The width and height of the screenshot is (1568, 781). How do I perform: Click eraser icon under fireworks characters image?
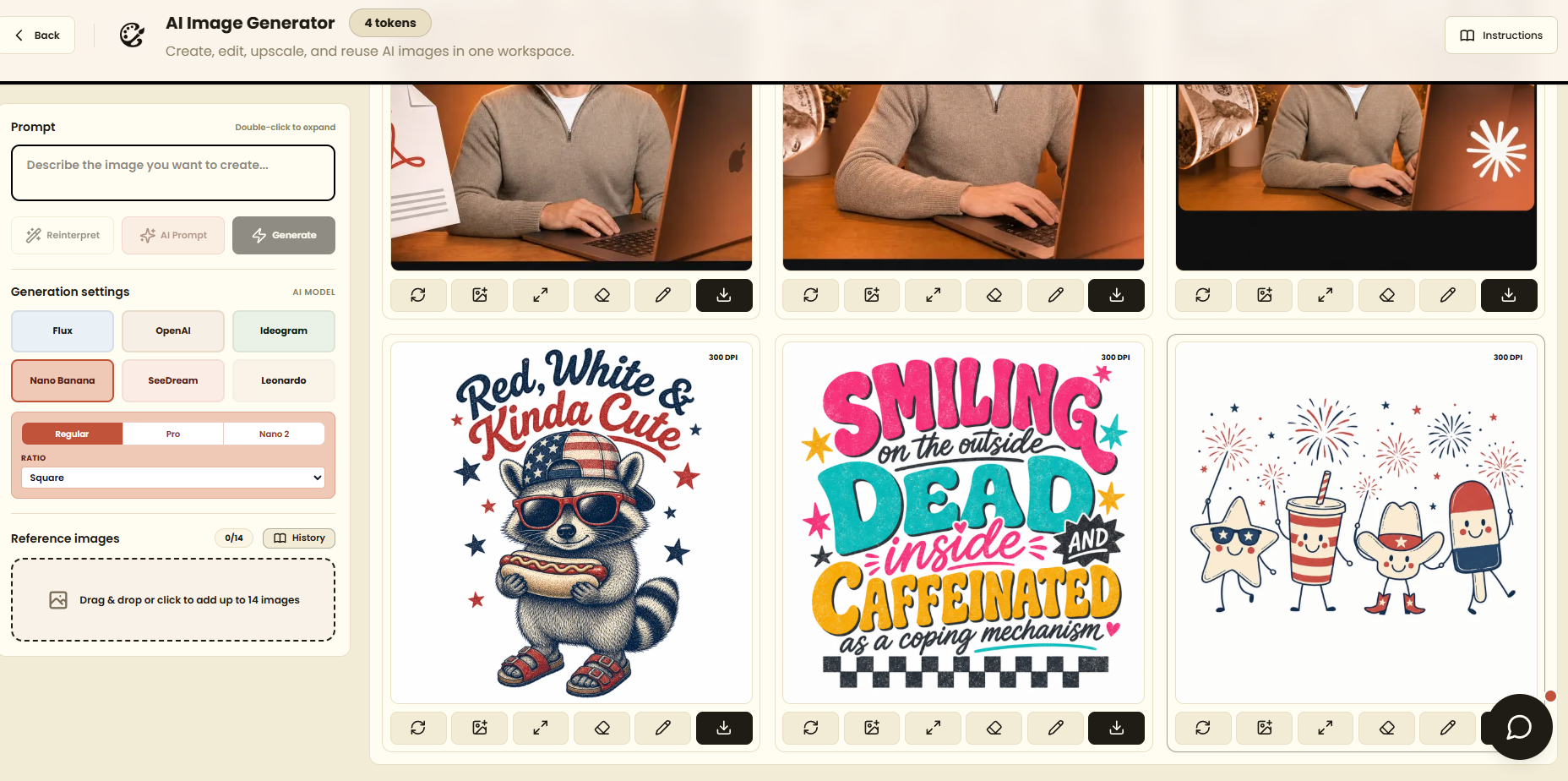click(x=1387, y=728)
